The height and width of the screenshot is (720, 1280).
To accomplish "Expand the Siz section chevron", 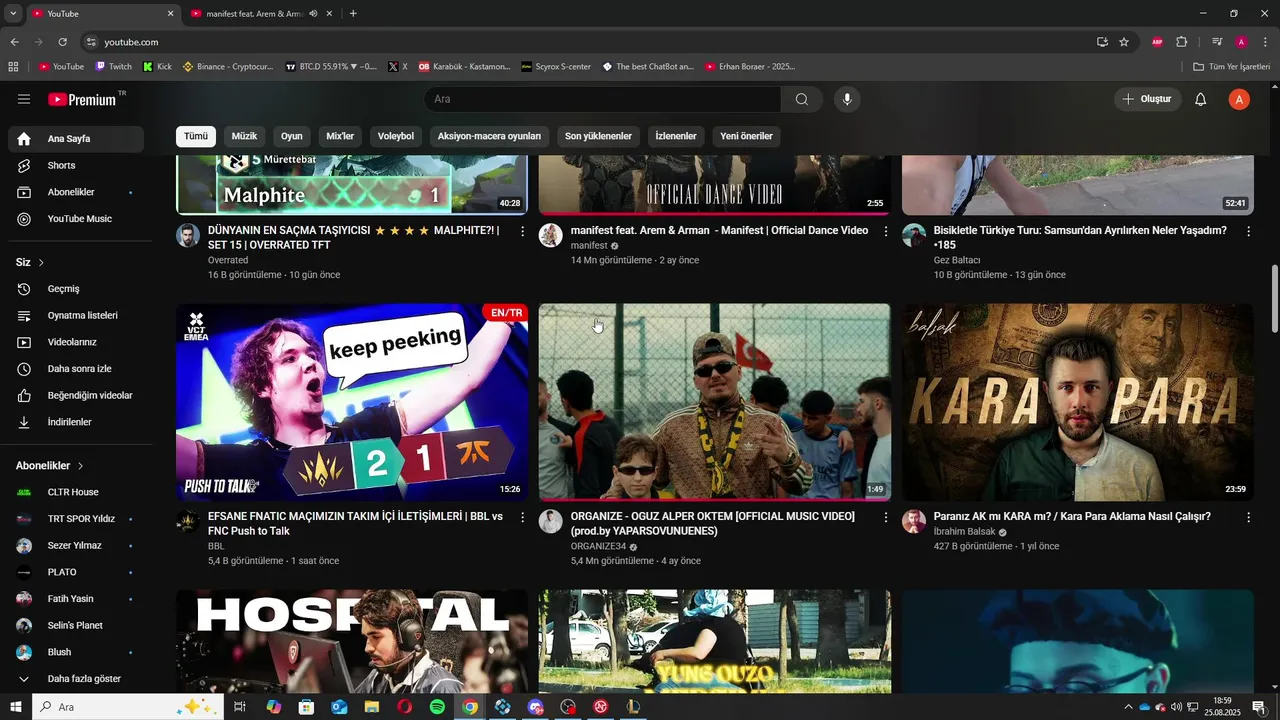I will 41,262.
